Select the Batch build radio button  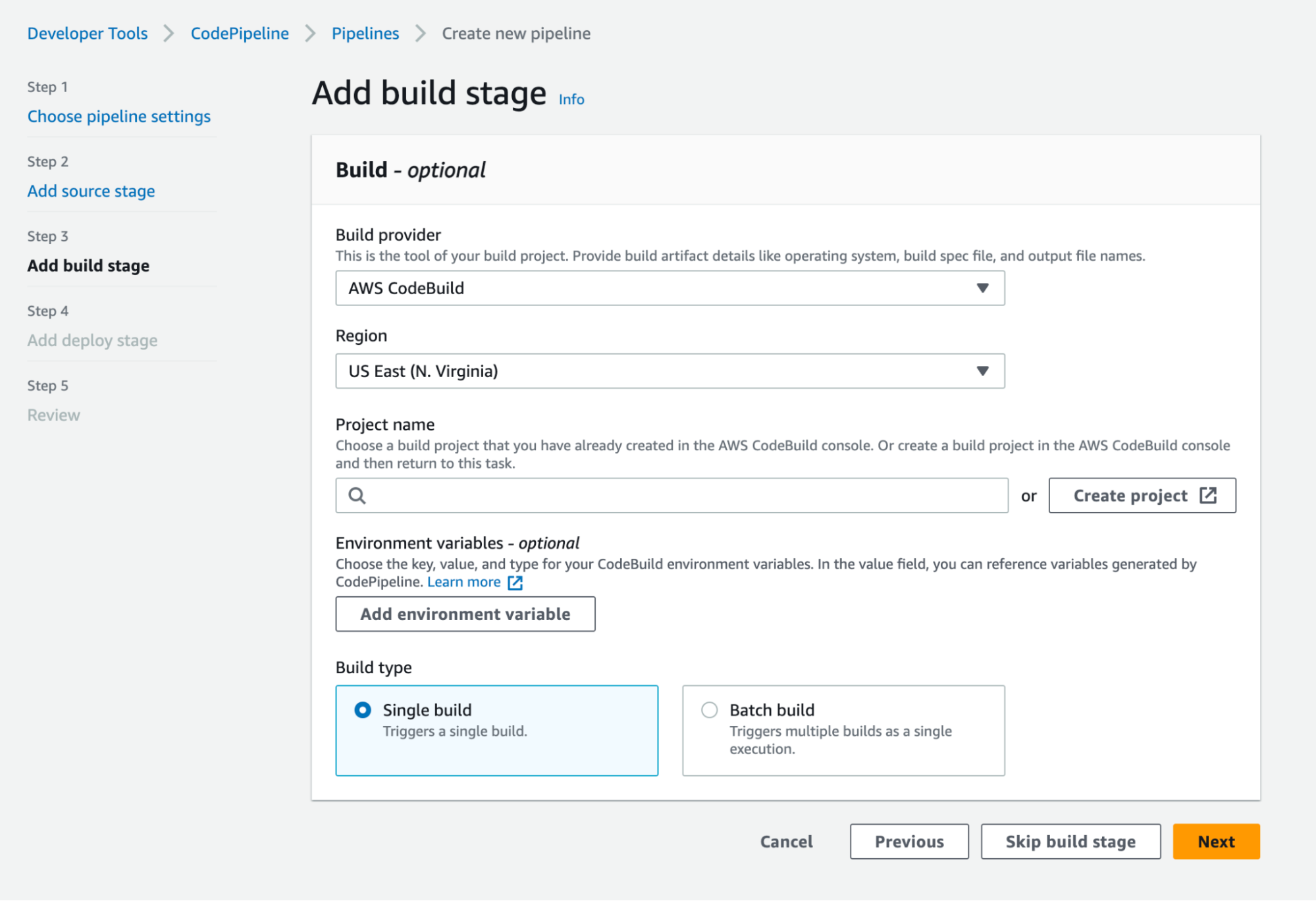click(x=709, y=710)
